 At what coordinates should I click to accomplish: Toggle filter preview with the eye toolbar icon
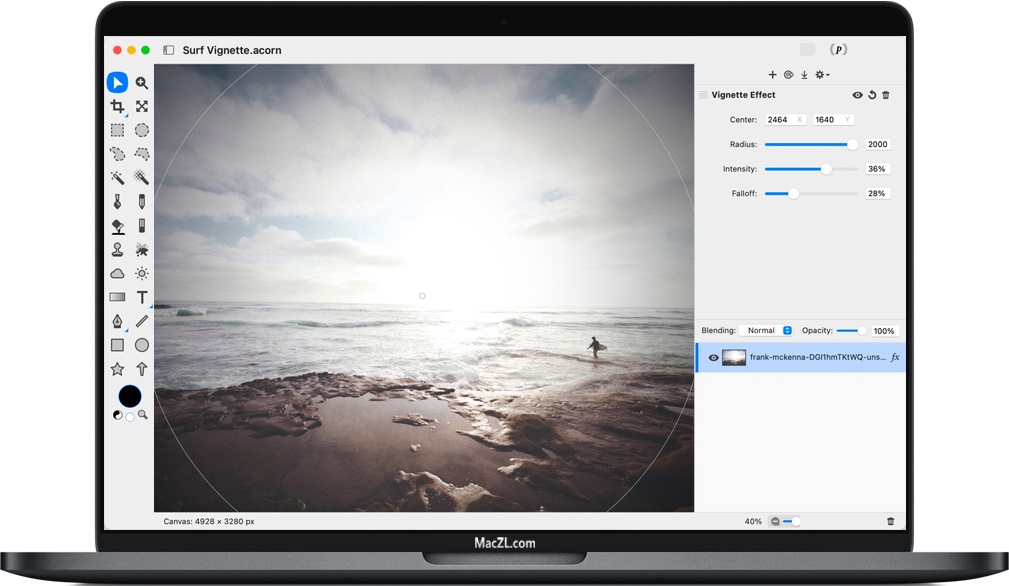point(788,74)
